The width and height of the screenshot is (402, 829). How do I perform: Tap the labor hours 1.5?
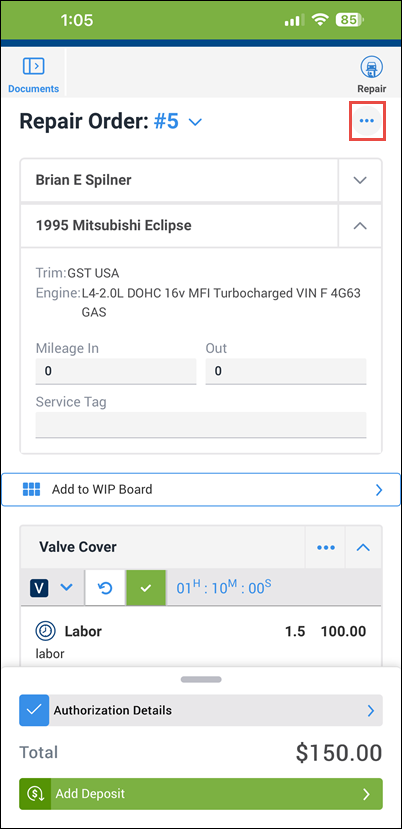(x=295, y=631)
